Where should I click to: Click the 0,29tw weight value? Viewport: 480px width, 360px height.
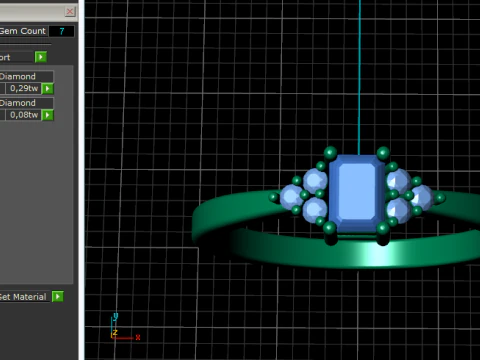point(23,88)
